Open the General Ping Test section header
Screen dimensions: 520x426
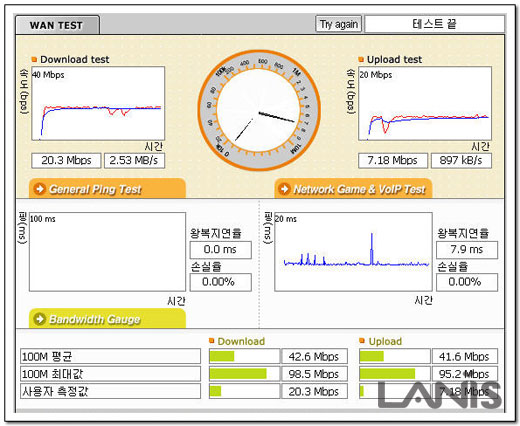[107, 188]
